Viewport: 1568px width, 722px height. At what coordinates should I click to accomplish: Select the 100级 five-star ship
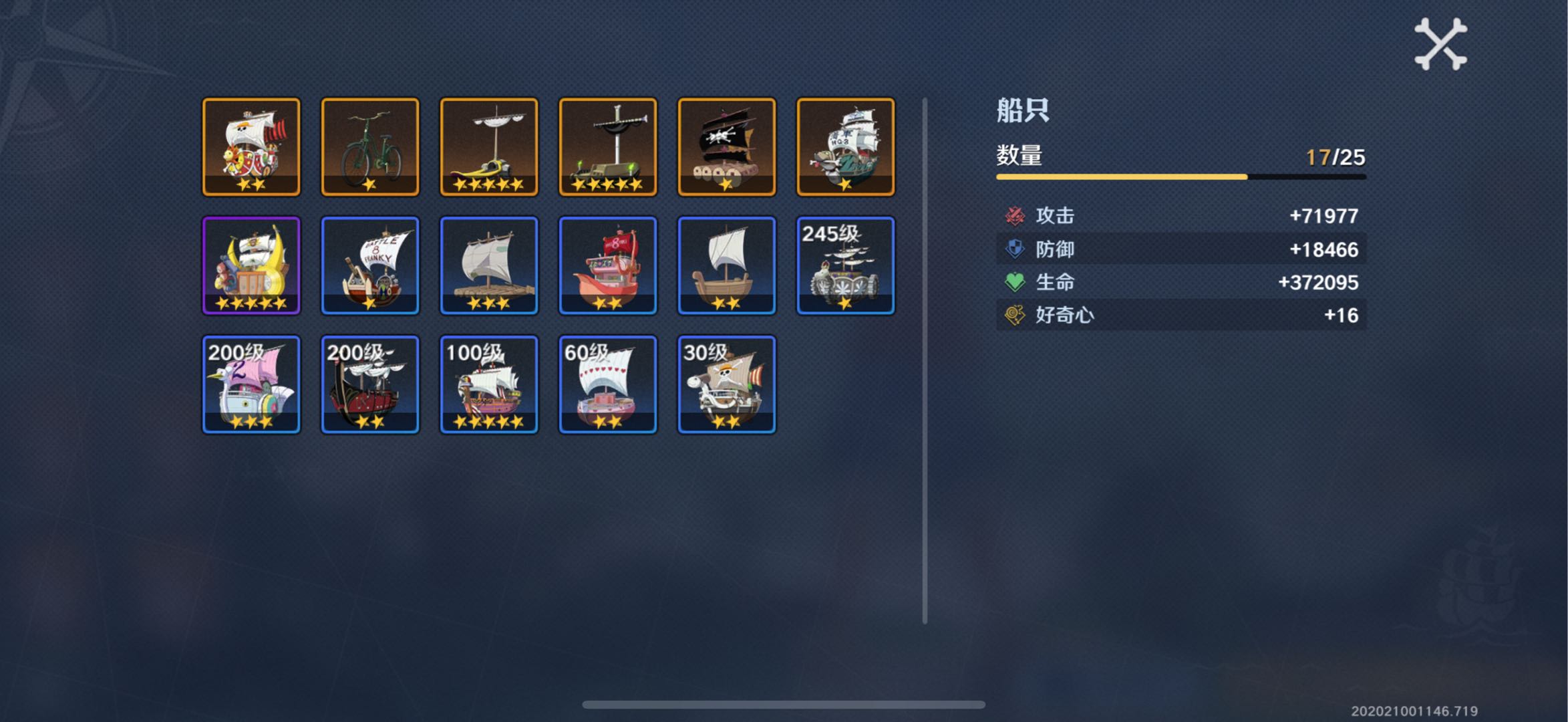click(489, 384)
